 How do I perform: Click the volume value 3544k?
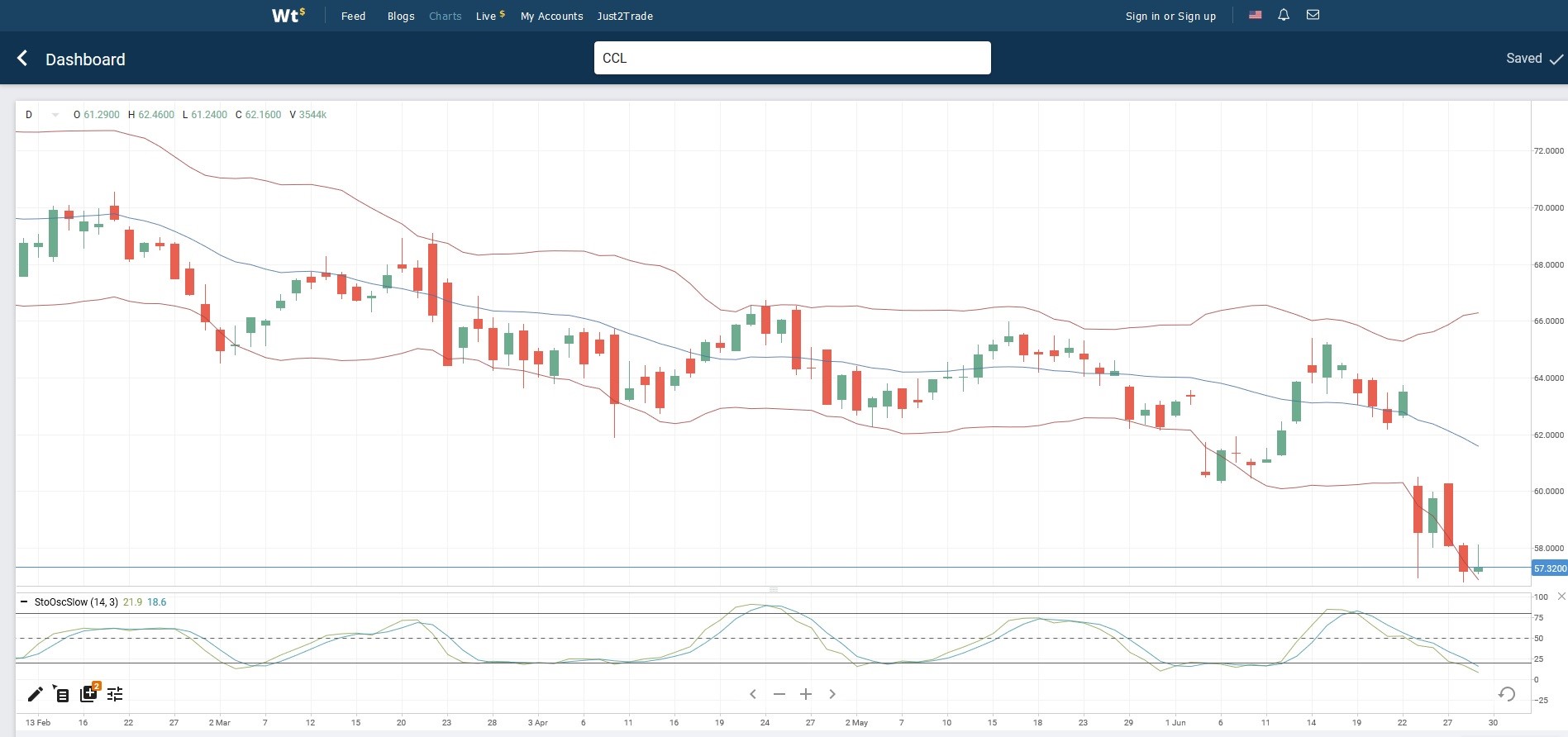click(x=312, y=115)
